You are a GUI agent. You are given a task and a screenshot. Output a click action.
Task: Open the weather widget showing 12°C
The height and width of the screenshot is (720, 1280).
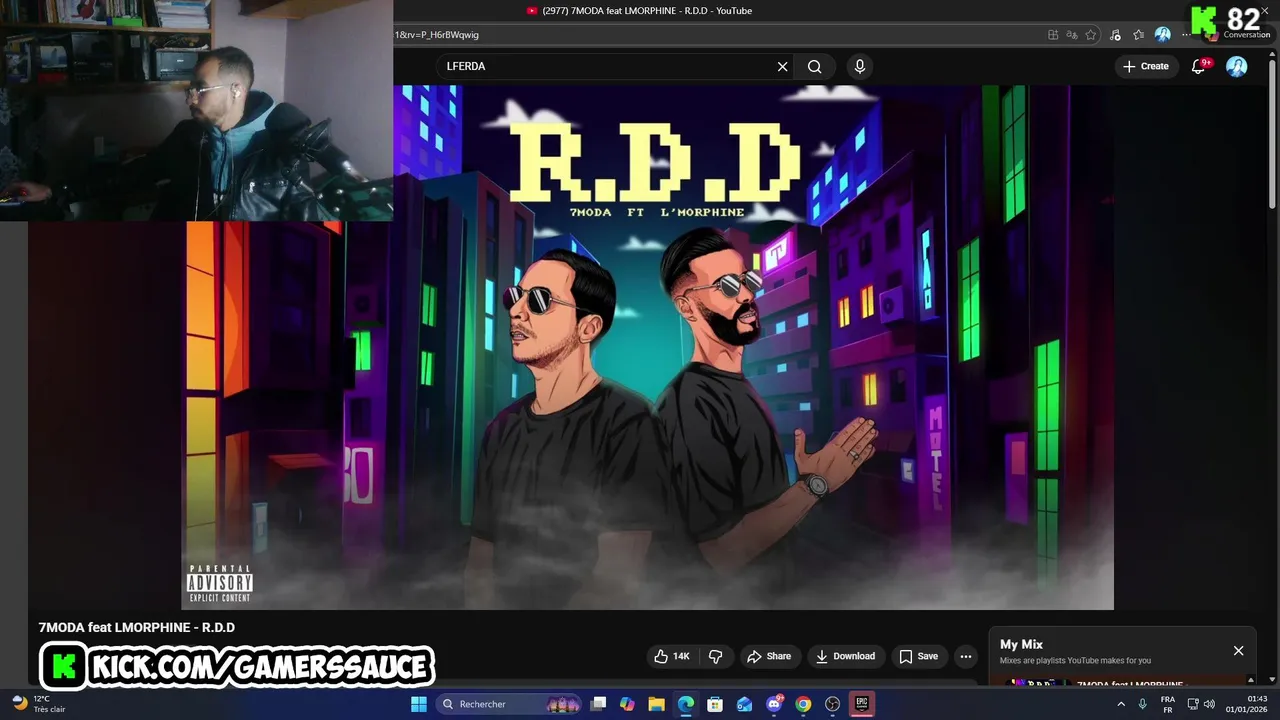click(x=38, y=704)
